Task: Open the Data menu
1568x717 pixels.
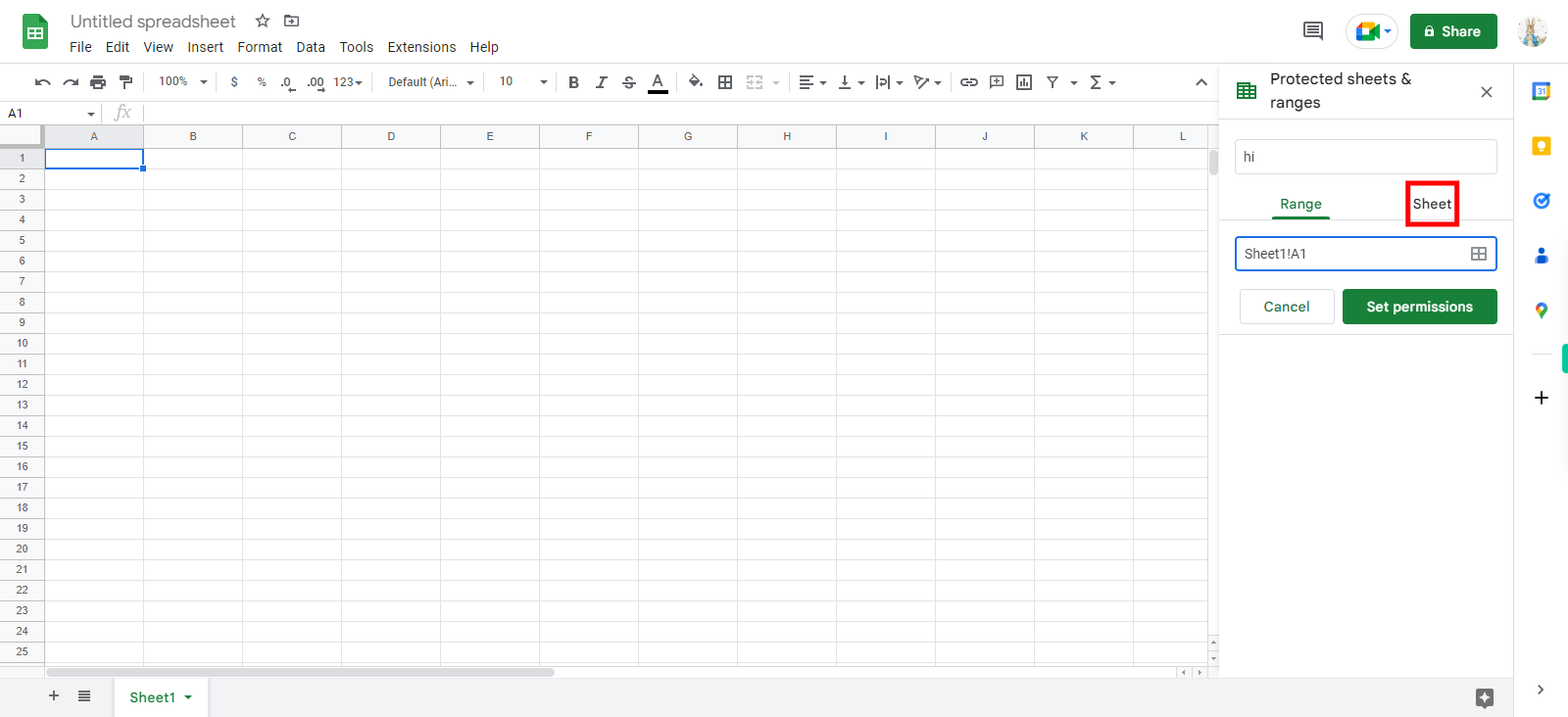Action: [311, 47]
